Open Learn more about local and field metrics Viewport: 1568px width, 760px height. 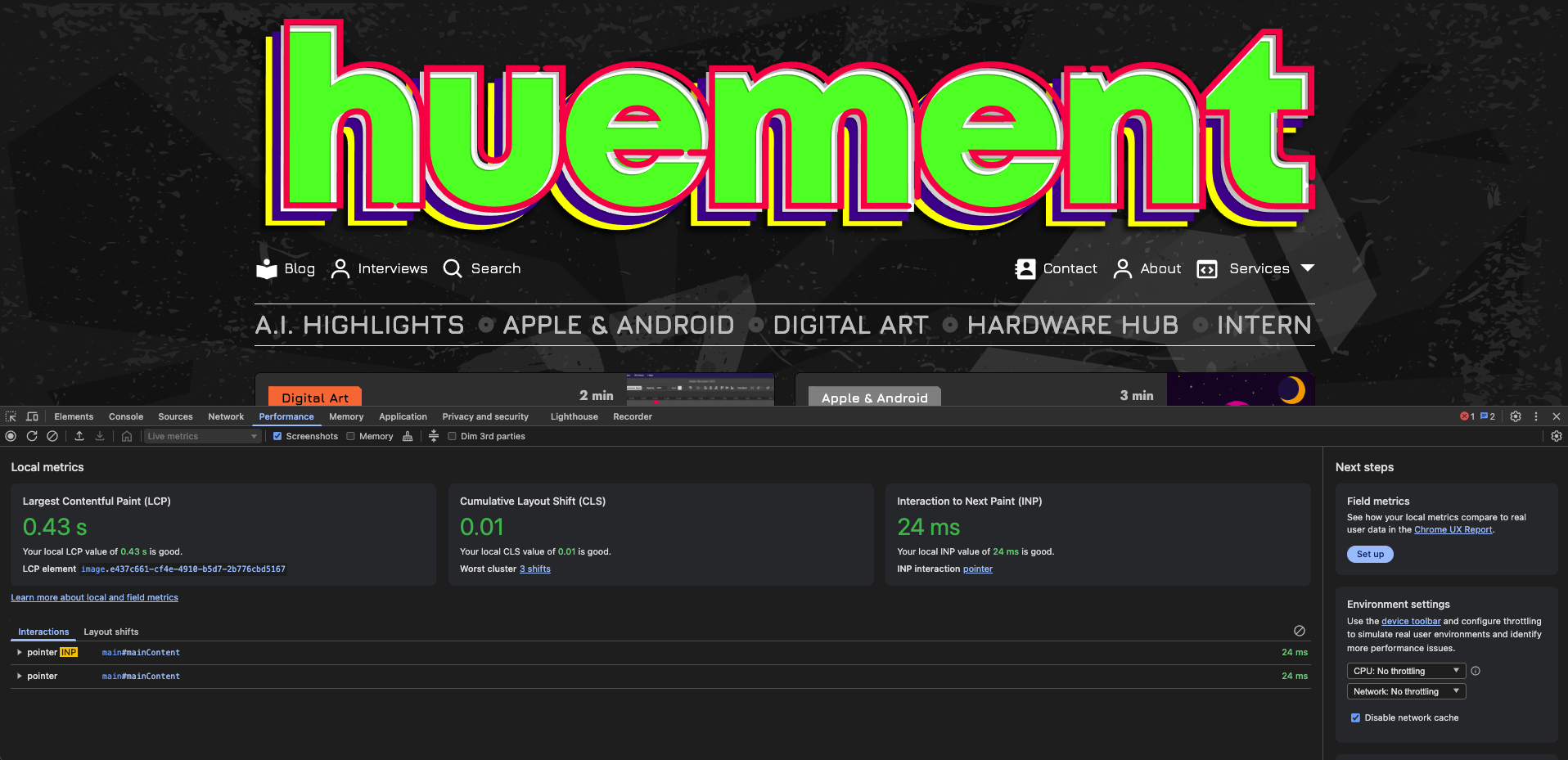pyautogui.click(x=94, y=597)
